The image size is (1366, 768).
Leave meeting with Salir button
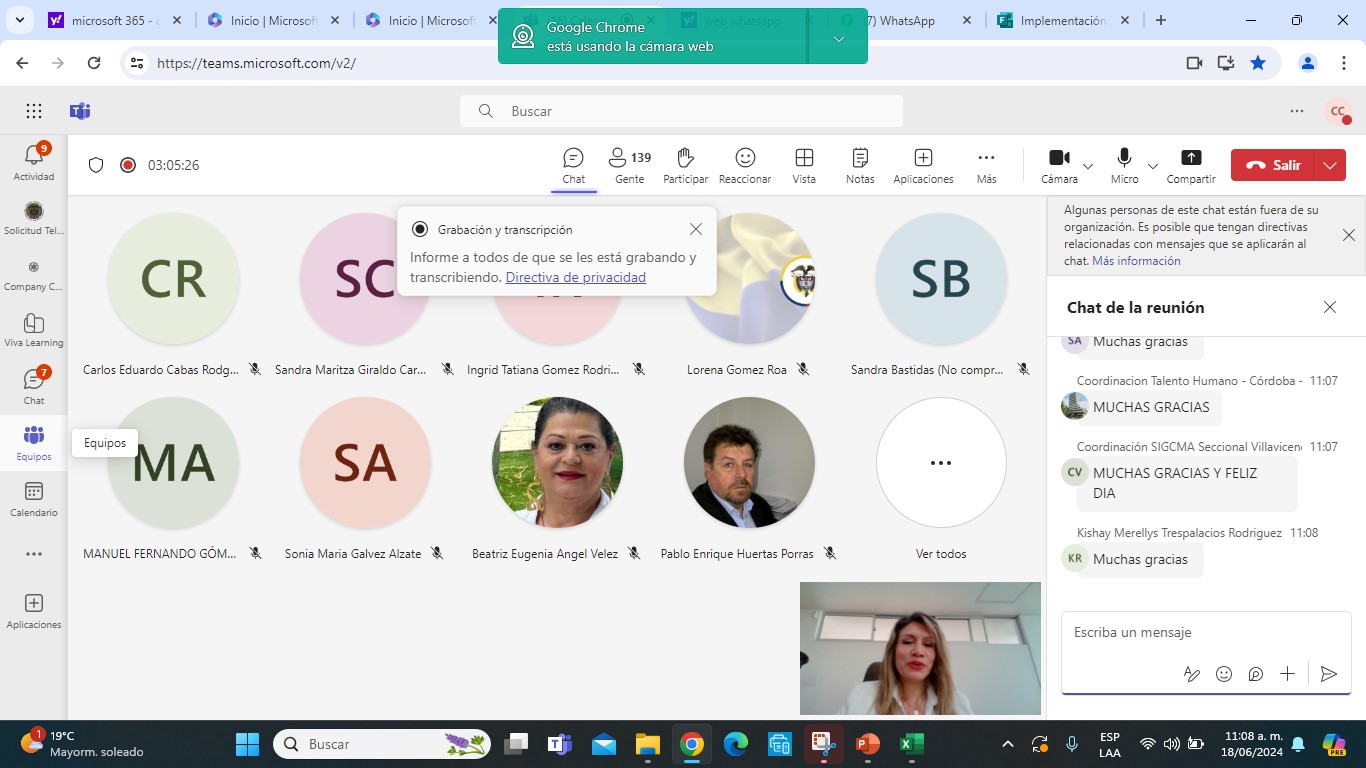[x=1274, y=165]
